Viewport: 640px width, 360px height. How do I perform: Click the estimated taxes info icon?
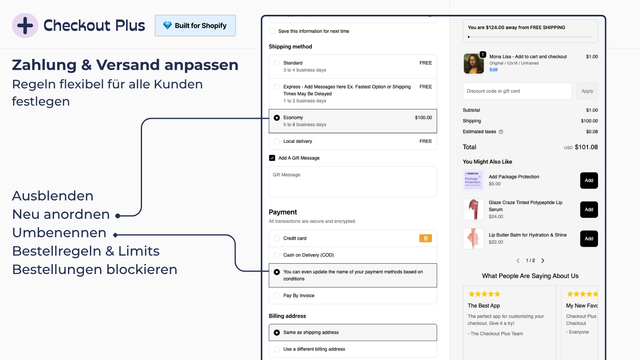point(501,132)
